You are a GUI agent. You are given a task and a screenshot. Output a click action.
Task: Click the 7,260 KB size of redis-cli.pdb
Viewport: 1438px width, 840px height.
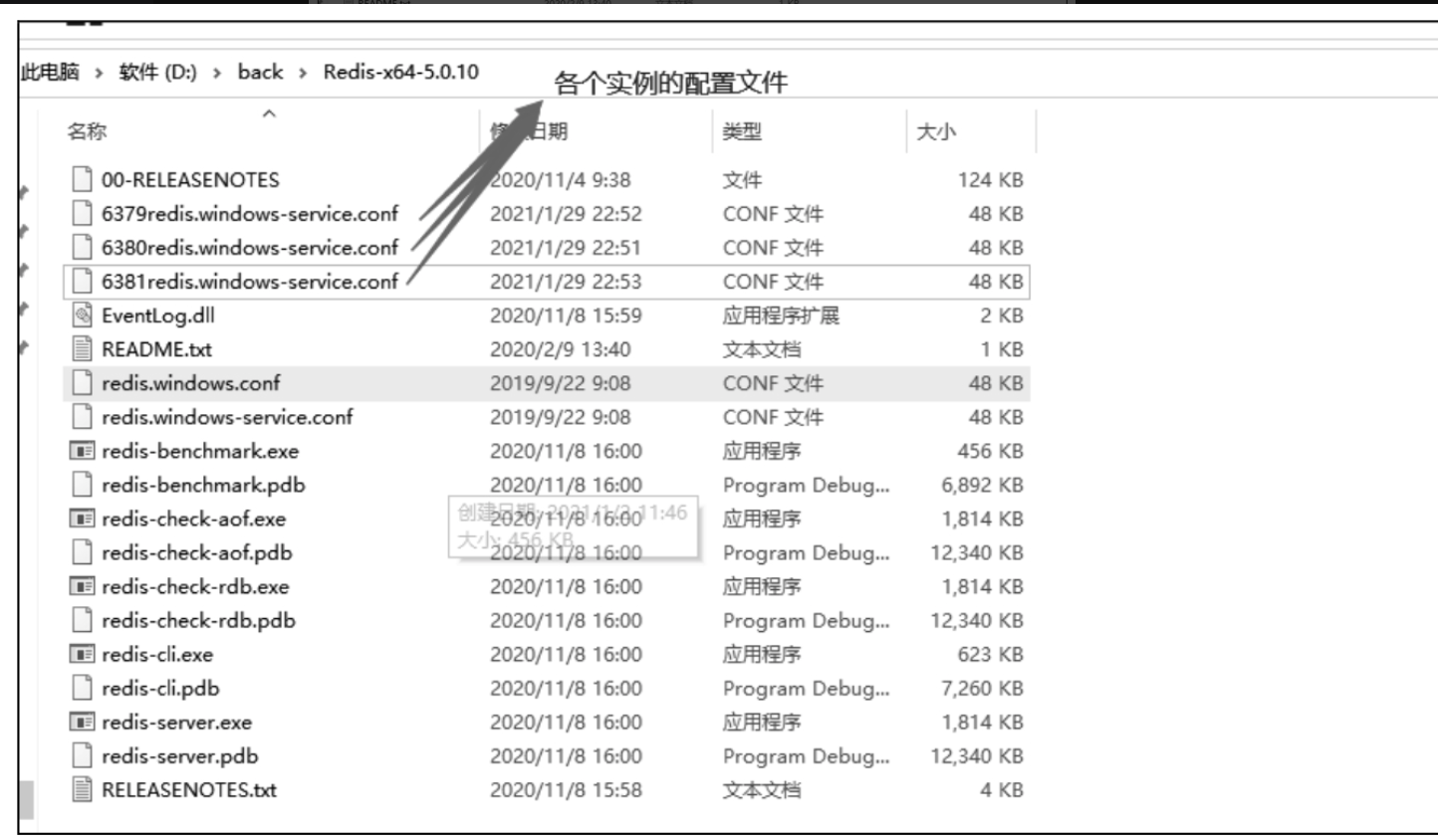click(x=982, y=688)
